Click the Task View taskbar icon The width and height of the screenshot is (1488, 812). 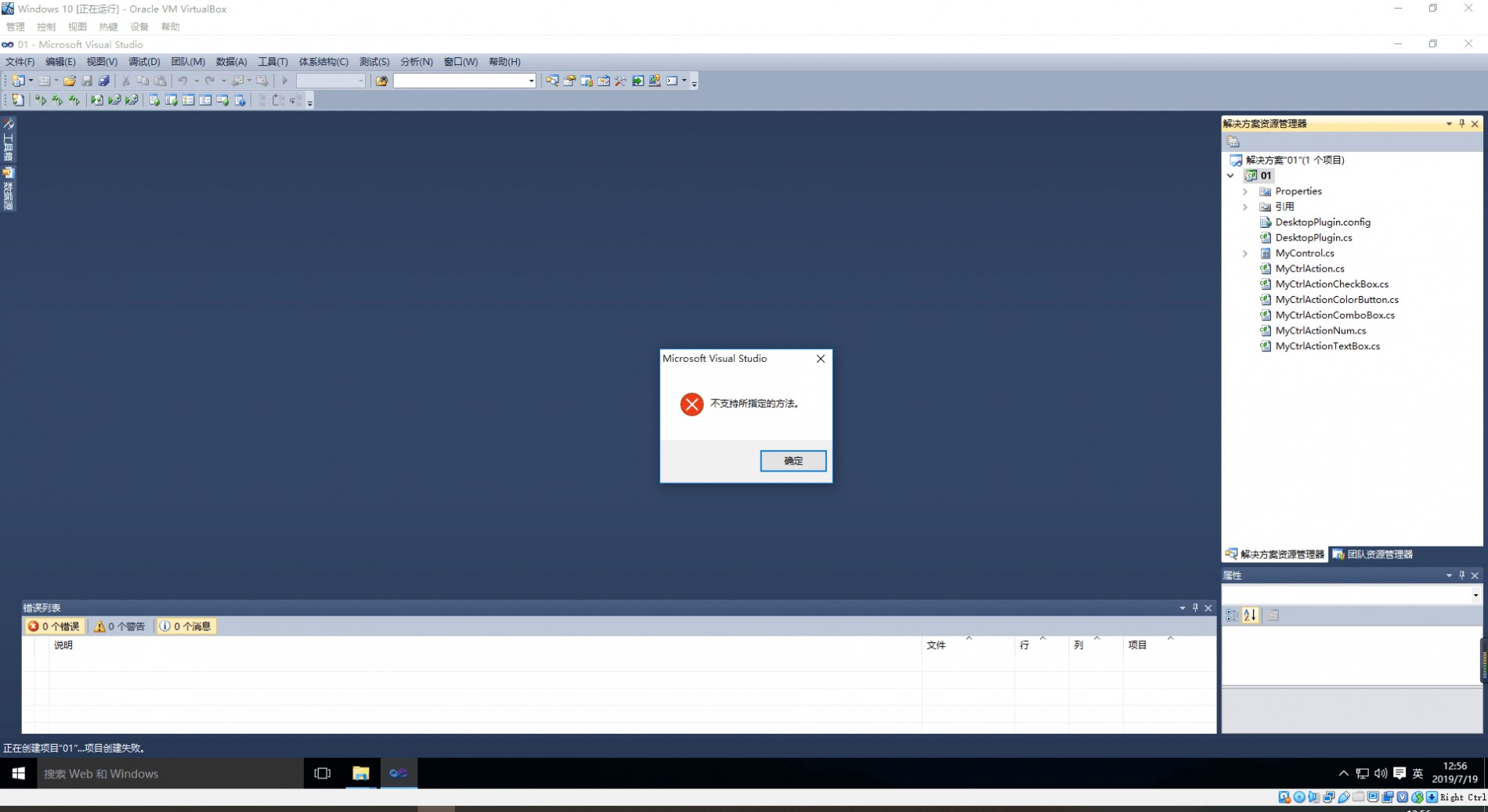(x=322, y=774)
